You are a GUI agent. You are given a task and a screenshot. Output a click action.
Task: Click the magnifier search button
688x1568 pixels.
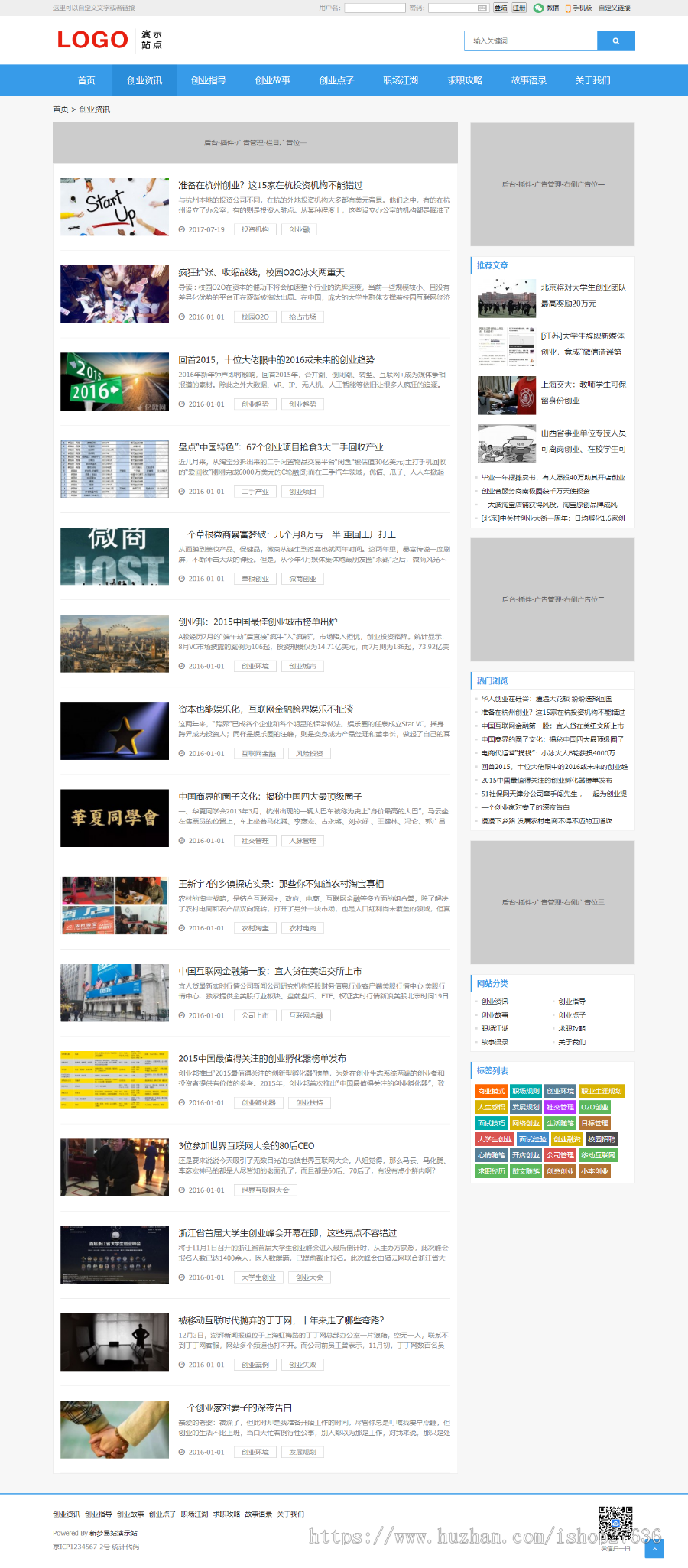click(x=615, y=41)
